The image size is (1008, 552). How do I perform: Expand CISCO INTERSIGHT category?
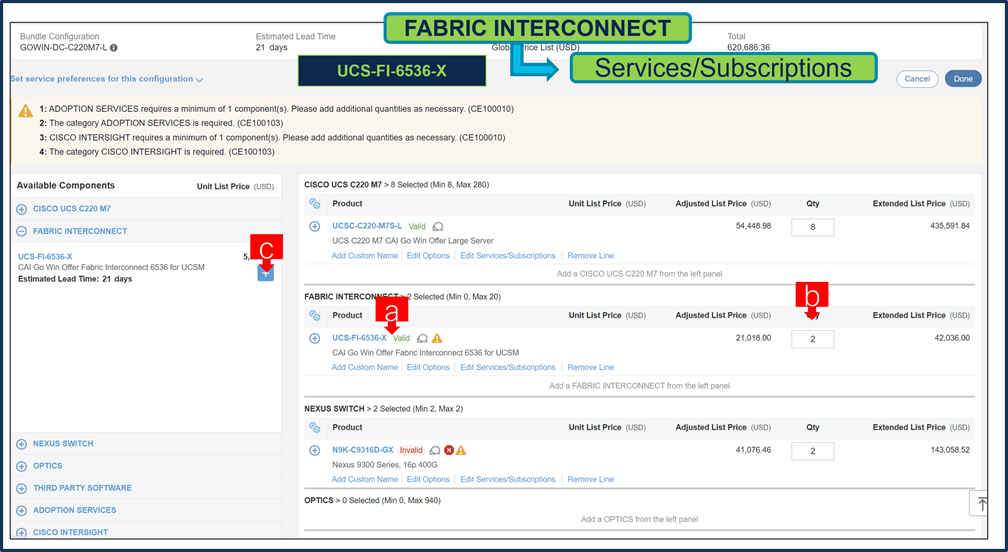click(22, 532)
